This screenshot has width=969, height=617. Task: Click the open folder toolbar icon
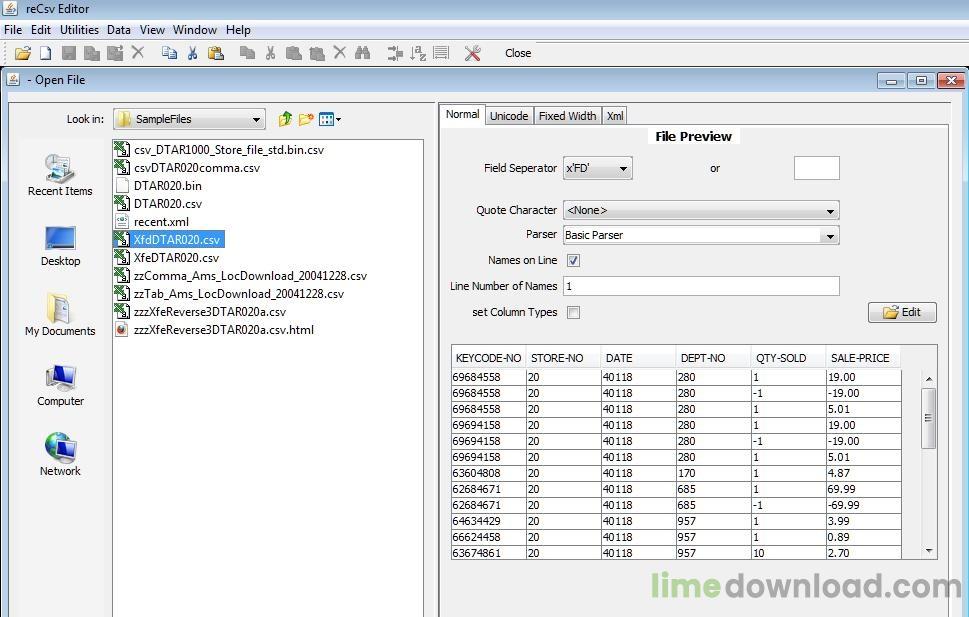23,53
